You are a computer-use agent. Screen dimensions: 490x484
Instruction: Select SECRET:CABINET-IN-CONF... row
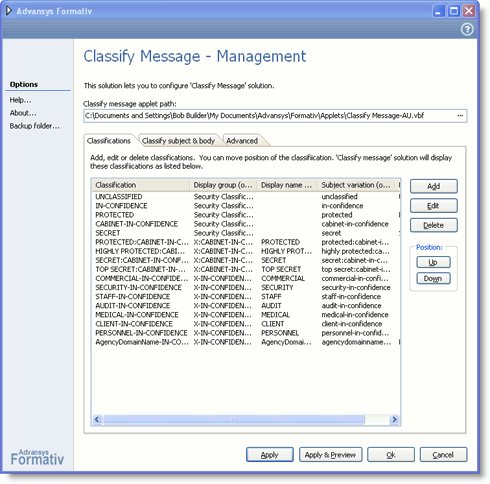[x=246, y=260]
